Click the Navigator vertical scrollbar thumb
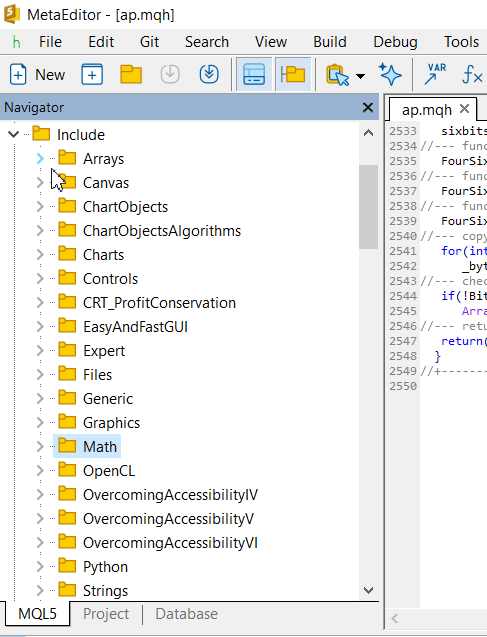 (x=368, y=207)
